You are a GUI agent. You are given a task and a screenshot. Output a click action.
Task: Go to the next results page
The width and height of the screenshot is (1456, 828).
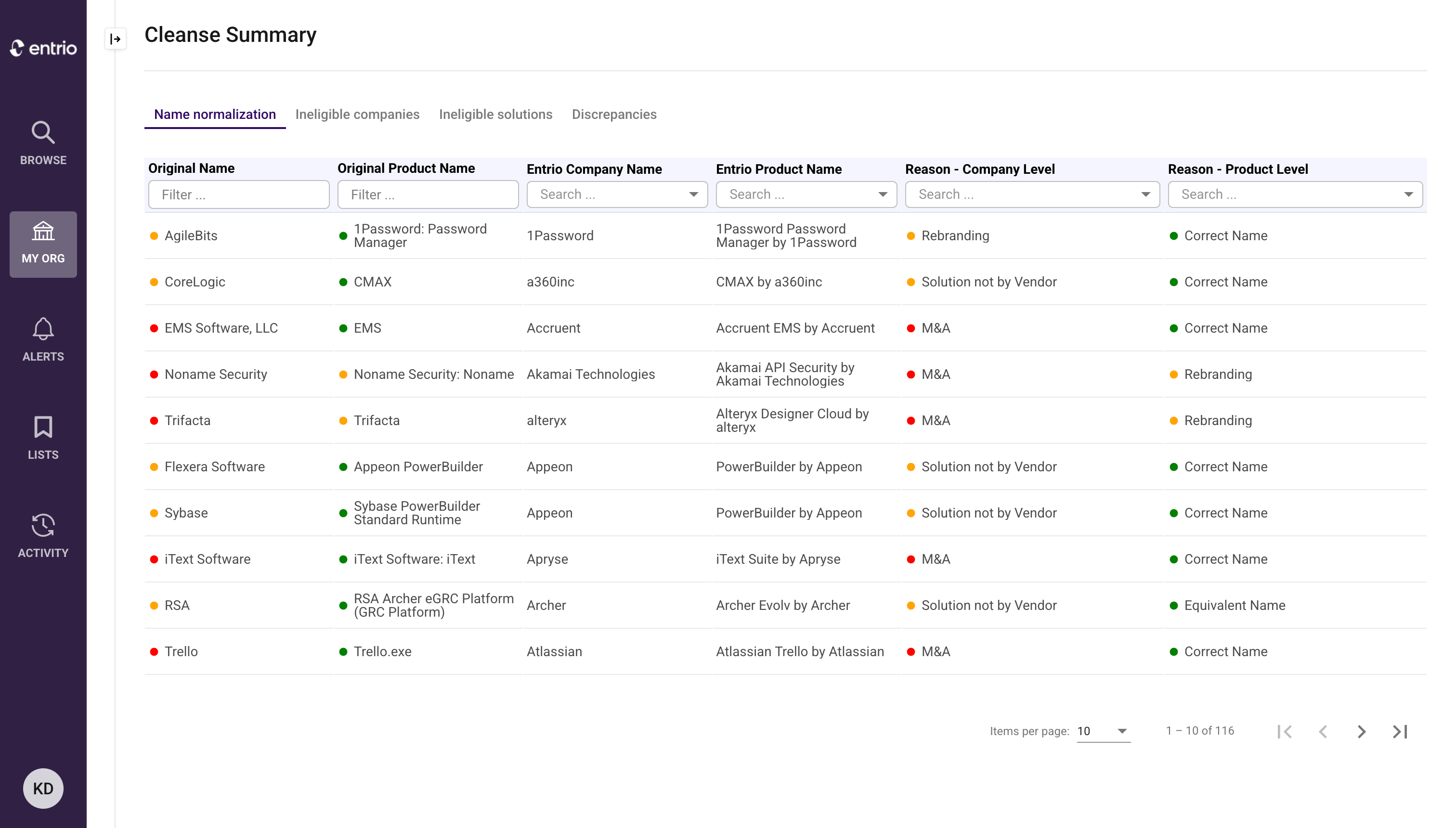point(1361,731)
